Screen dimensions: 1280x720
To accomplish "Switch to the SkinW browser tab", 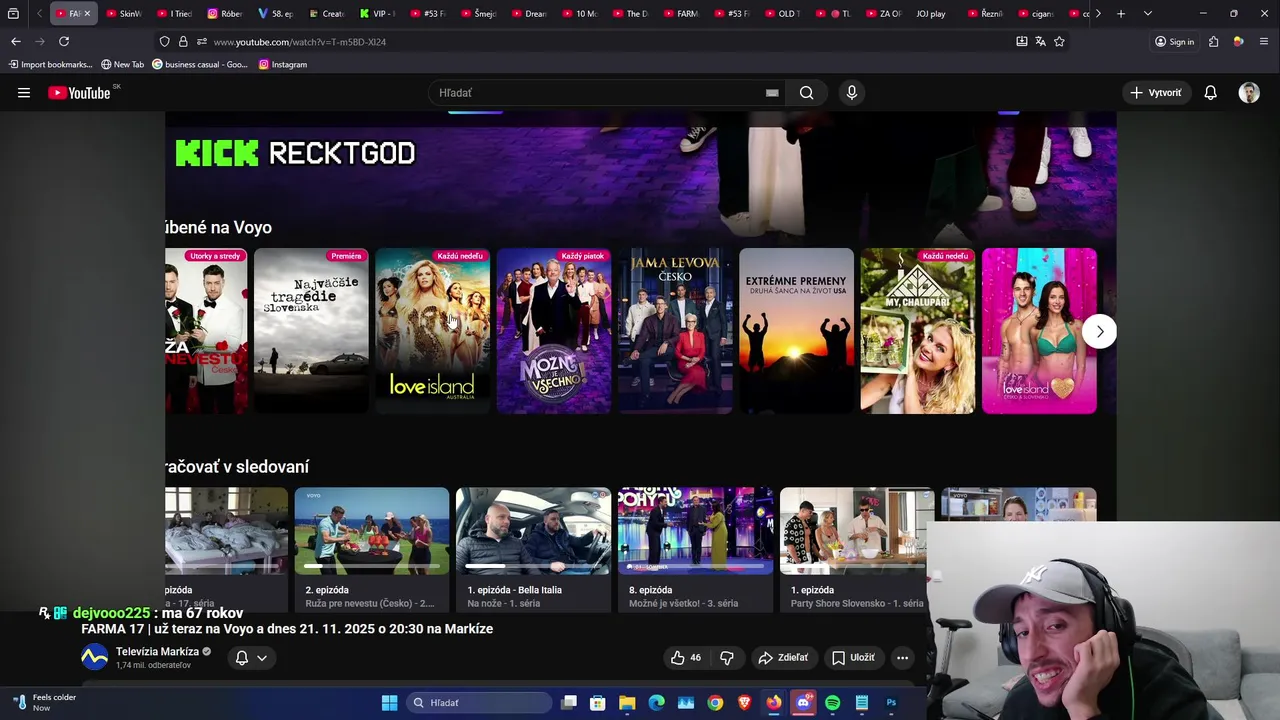I will coord(124,14).
